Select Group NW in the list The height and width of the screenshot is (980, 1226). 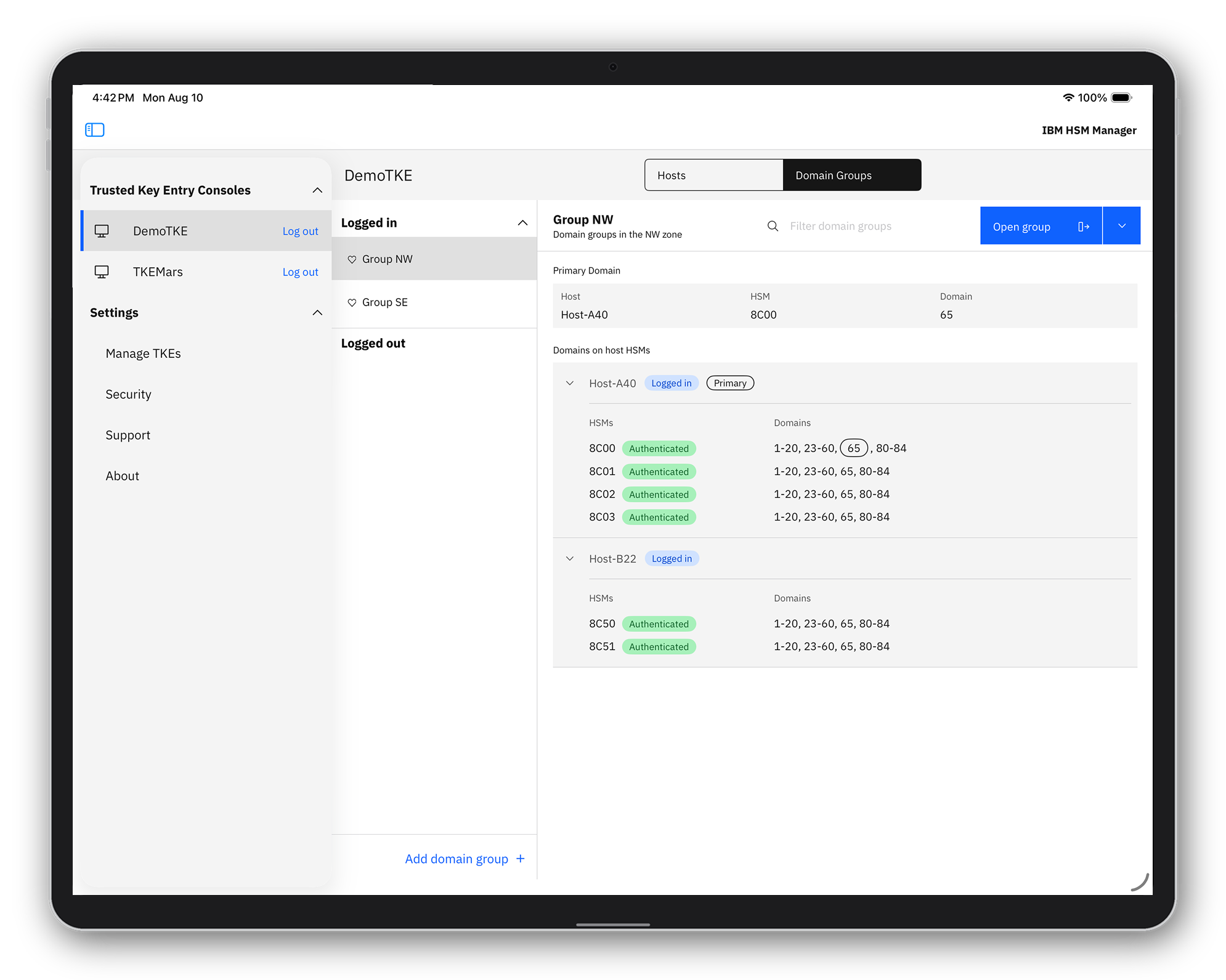[434, 259]
